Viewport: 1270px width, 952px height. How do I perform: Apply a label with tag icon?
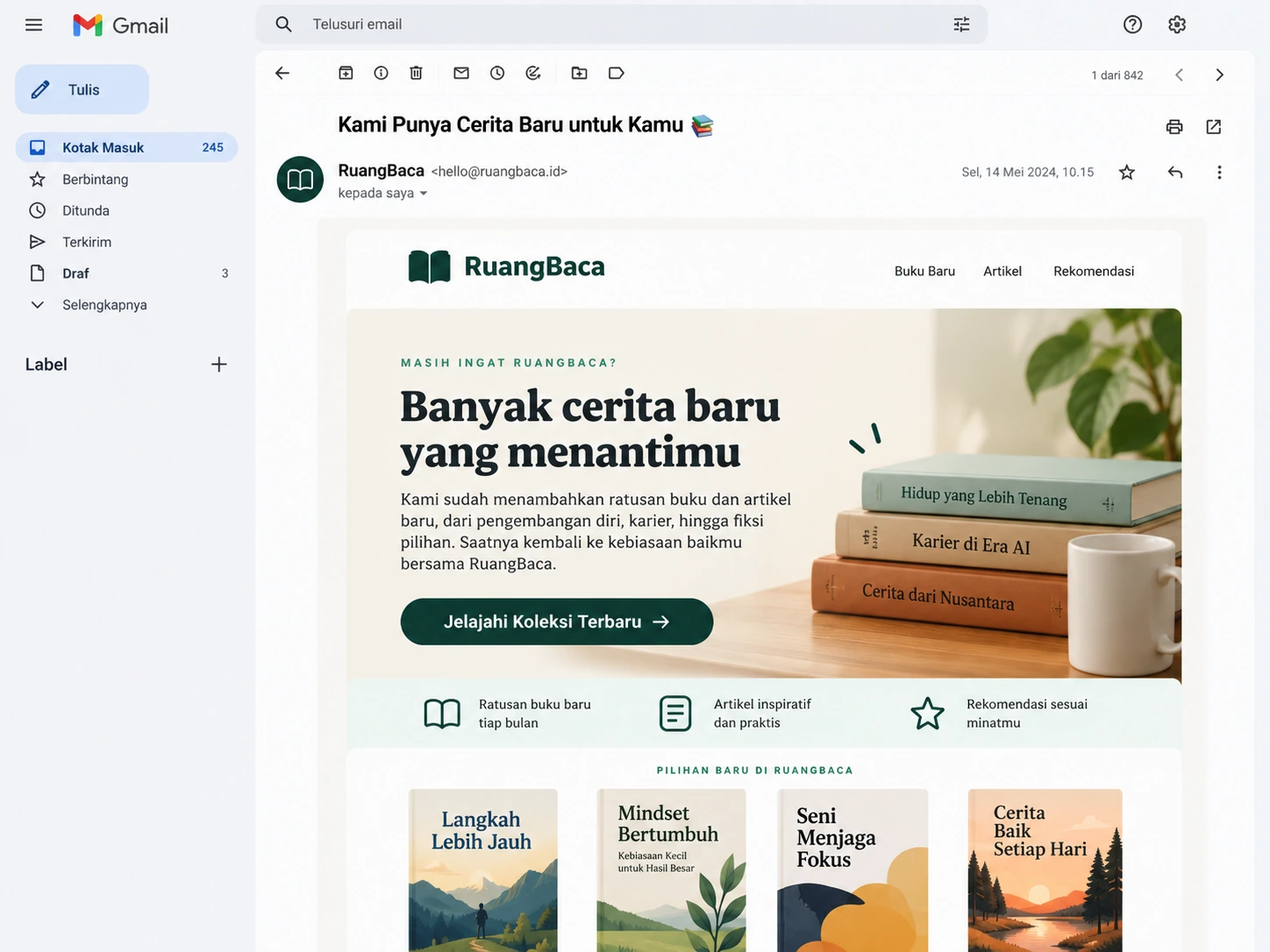[x=617, y=74]
